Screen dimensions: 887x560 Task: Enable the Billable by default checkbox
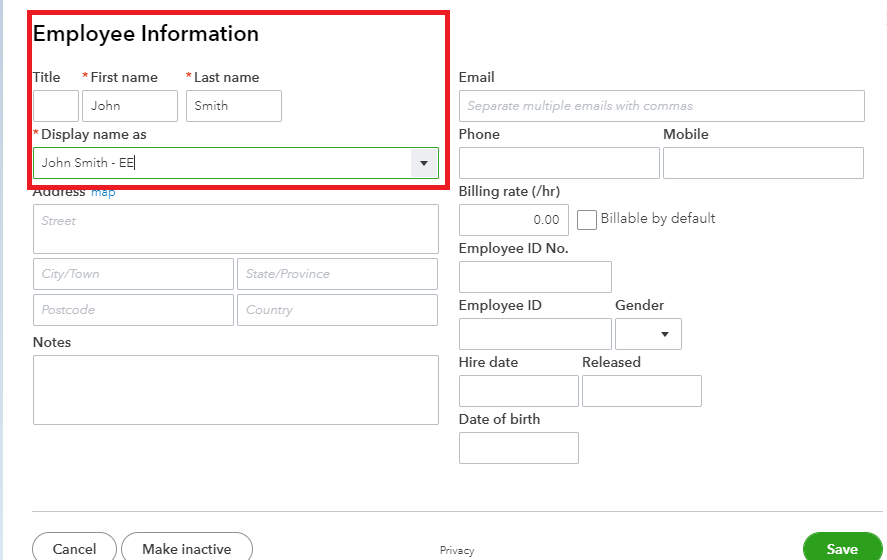tap(587, 220)
